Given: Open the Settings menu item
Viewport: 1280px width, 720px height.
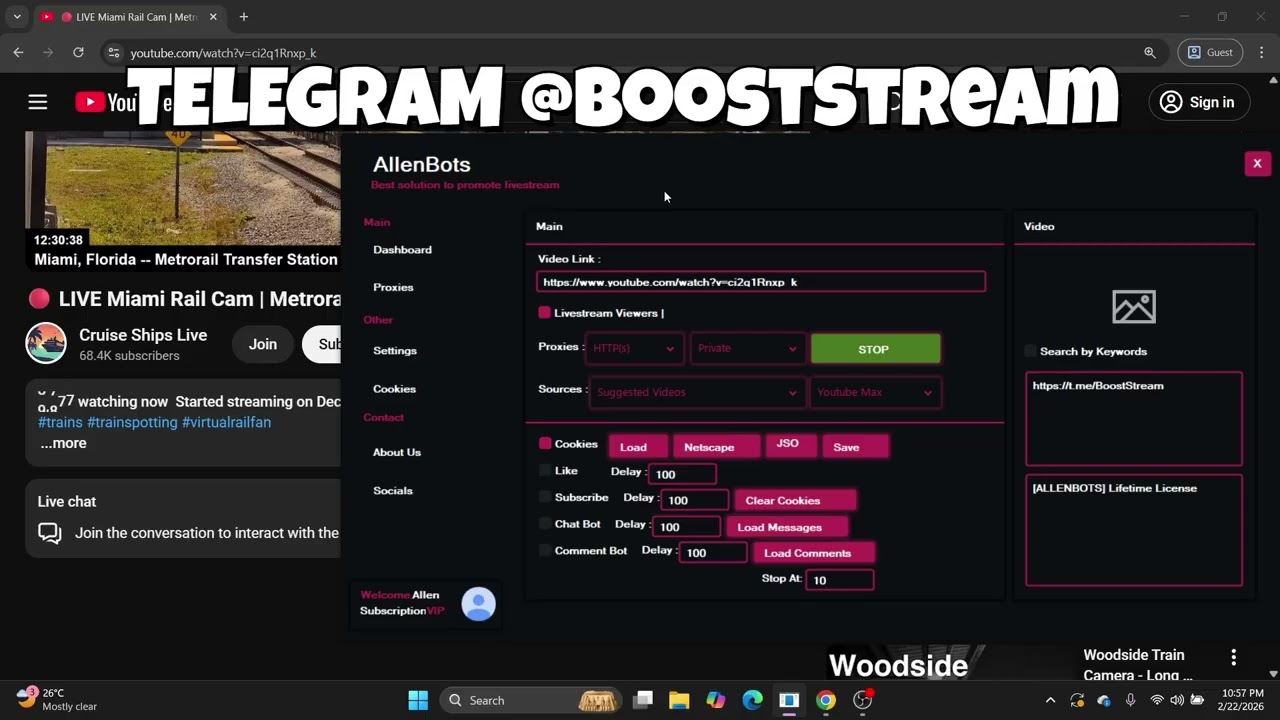Looking at the screenshot, I should coord(395,350).
